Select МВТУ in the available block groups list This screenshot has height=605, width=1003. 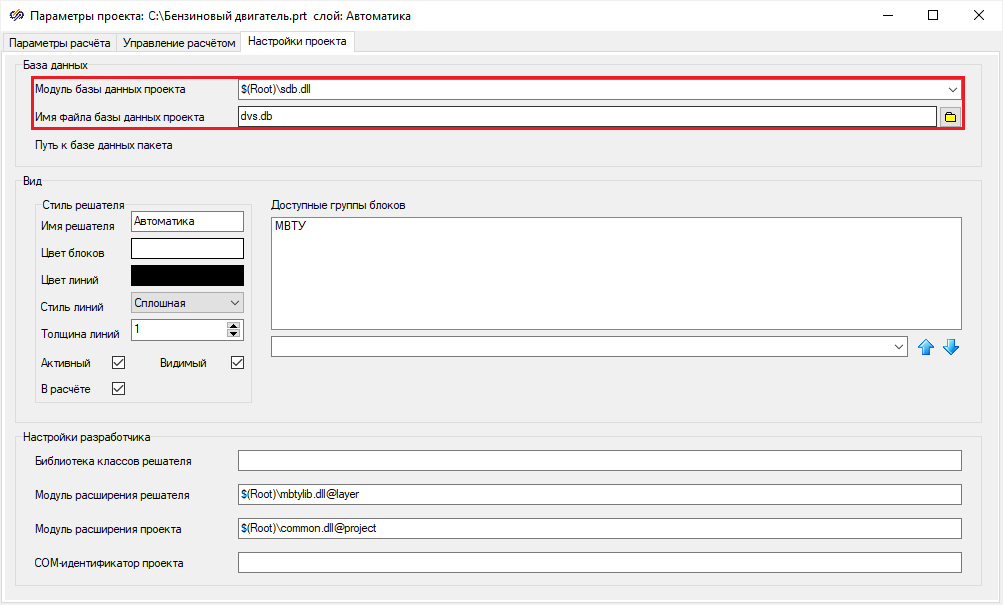click(x=290, y=227)
